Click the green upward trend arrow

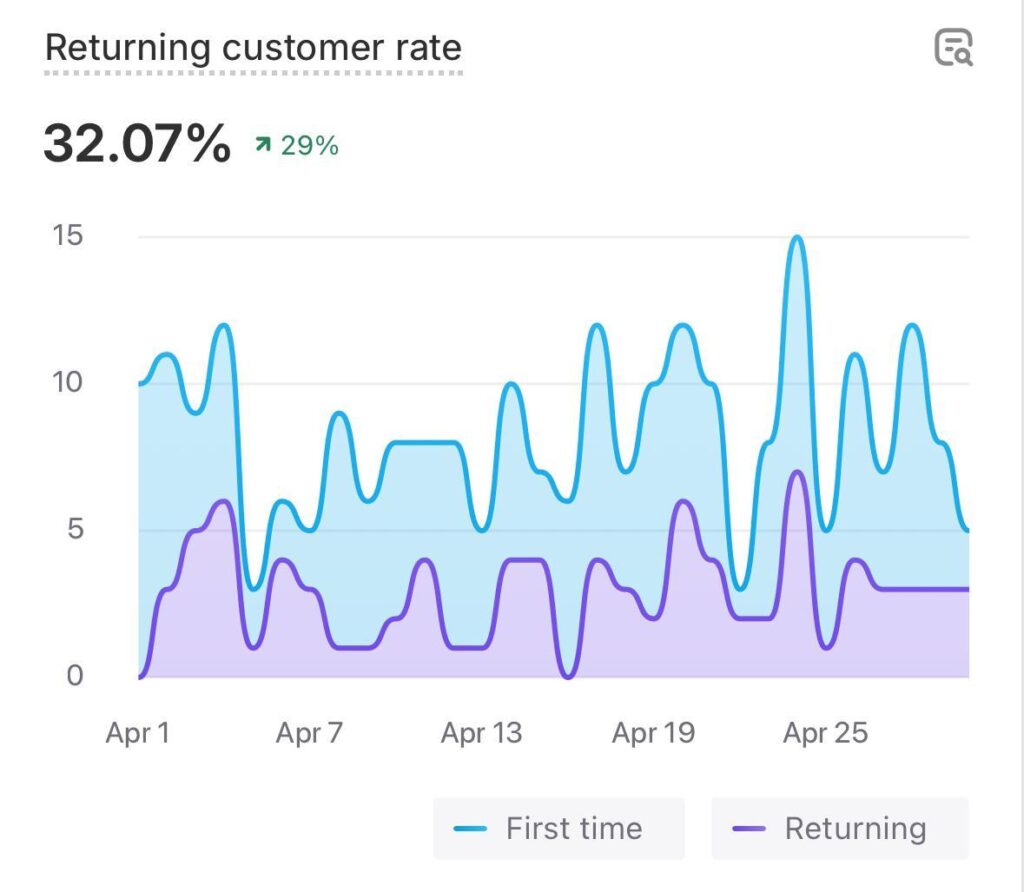[263, 146]
